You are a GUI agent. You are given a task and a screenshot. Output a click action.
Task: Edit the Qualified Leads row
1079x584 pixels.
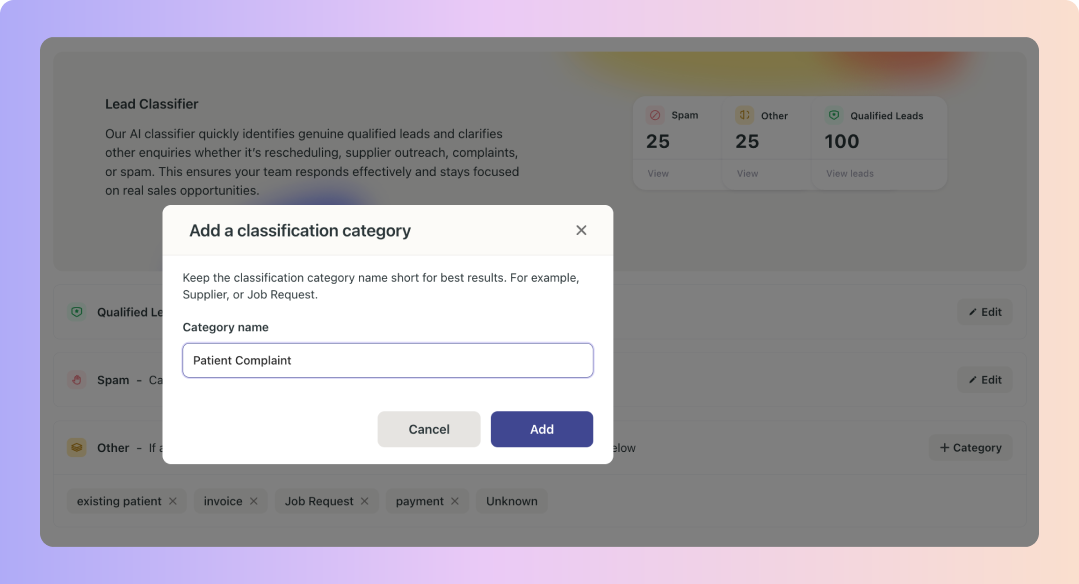click(985, 312)
